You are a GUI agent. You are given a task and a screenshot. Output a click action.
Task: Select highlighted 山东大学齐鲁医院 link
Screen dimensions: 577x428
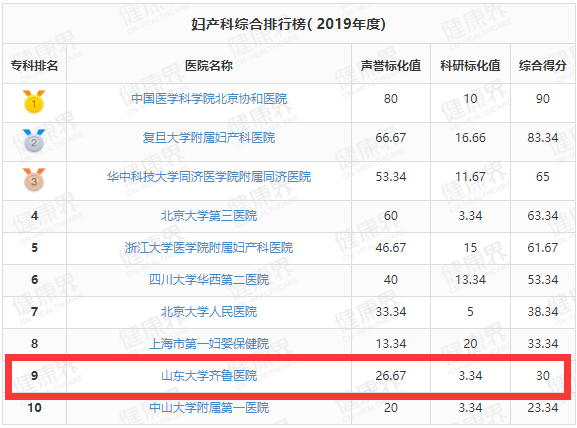[209, 376]
